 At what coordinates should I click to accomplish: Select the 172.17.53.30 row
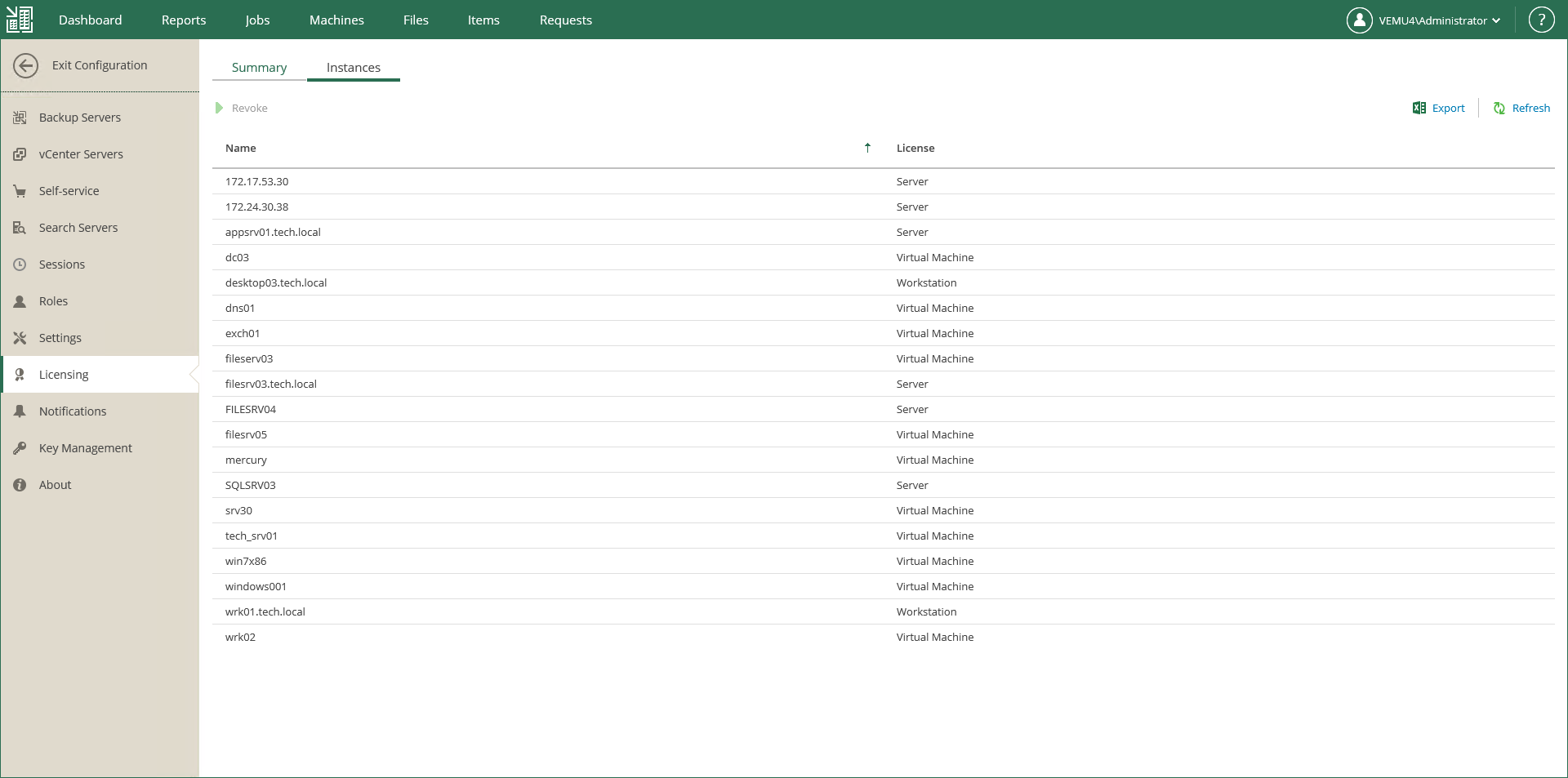[883, 181]
